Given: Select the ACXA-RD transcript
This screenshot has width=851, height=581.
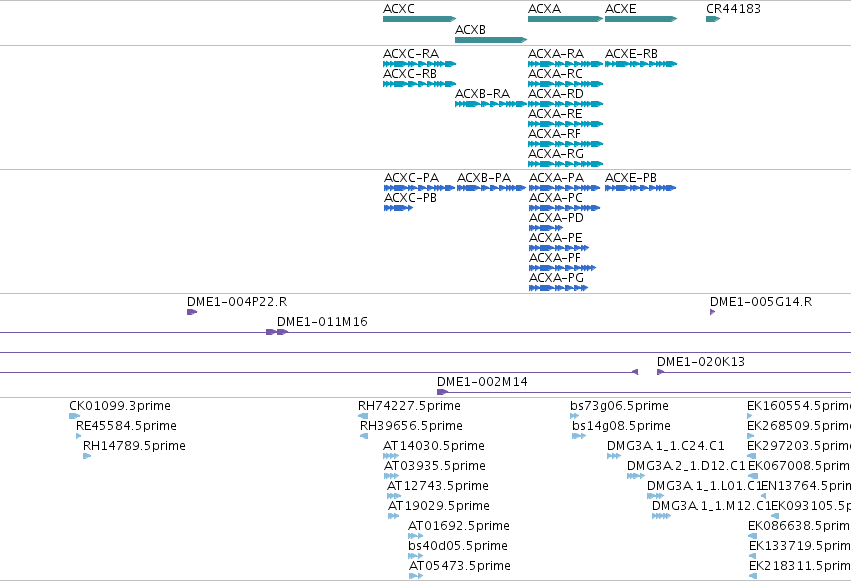Looking at the screenshot, I should pyautogui.click(x=566, y=104).
